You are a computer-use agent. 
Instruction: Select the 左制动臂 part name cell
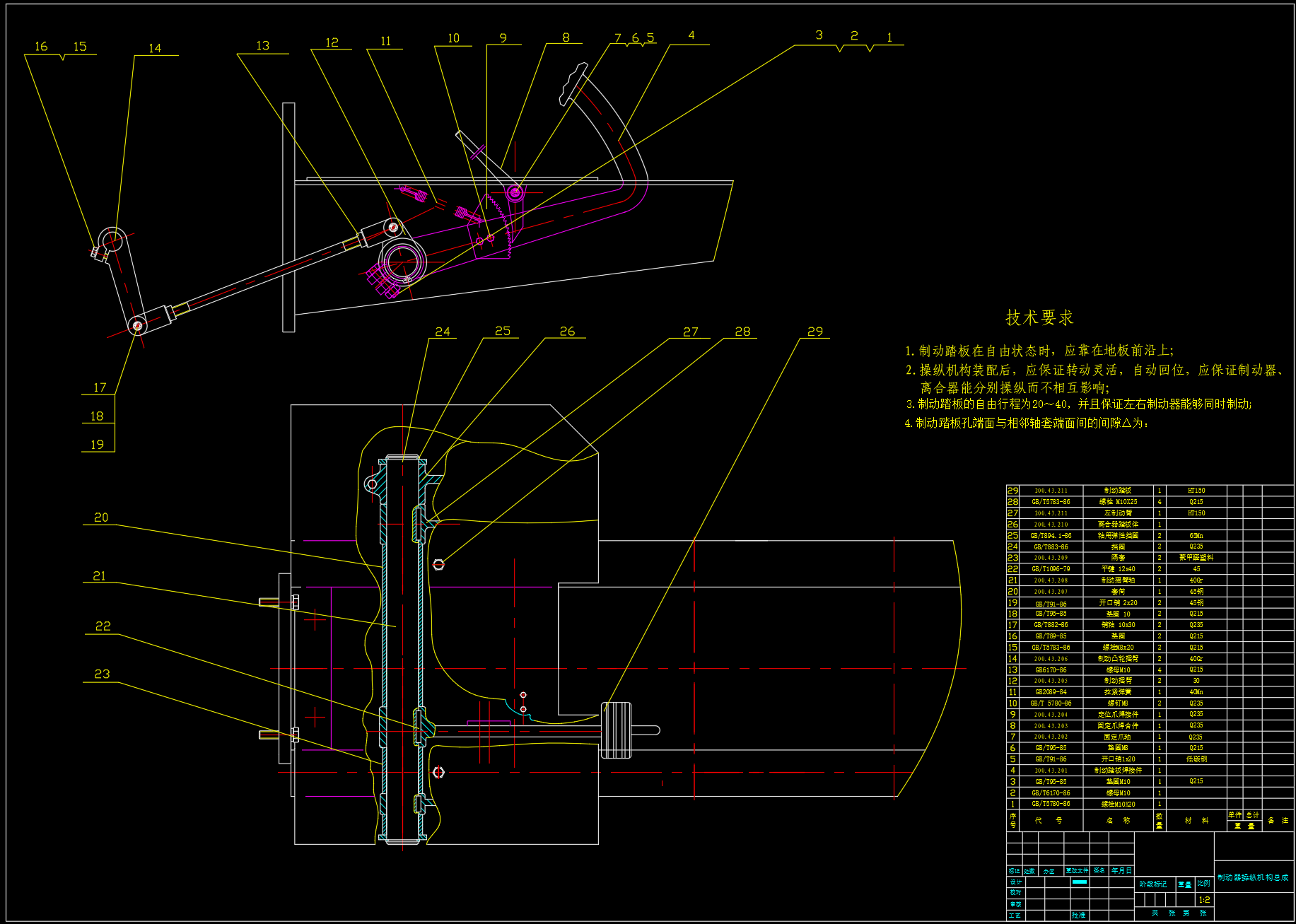click(1118, 513)
